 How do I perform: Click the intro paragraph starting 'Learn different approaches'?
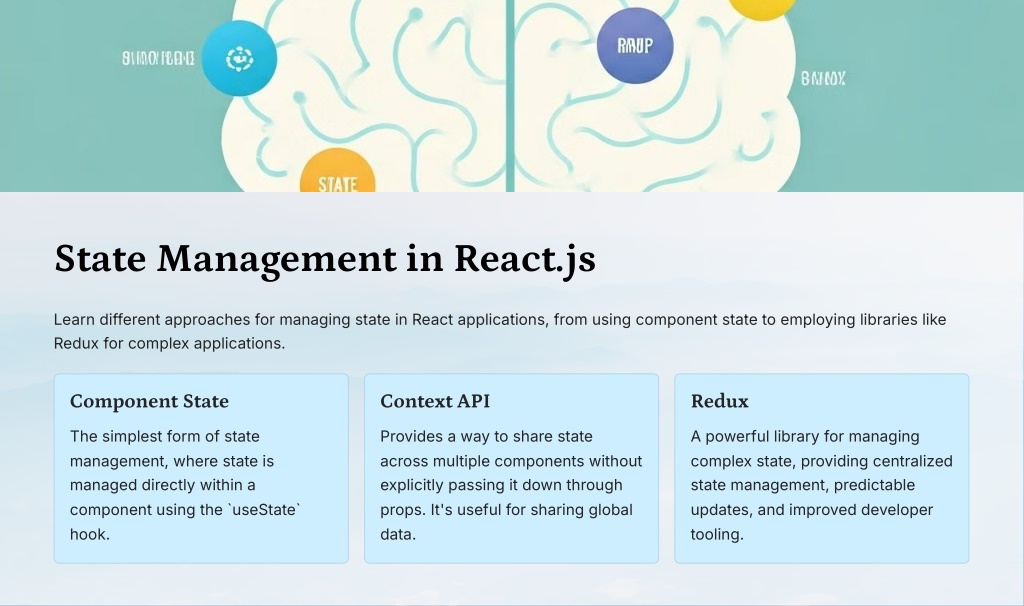(500, 331)
